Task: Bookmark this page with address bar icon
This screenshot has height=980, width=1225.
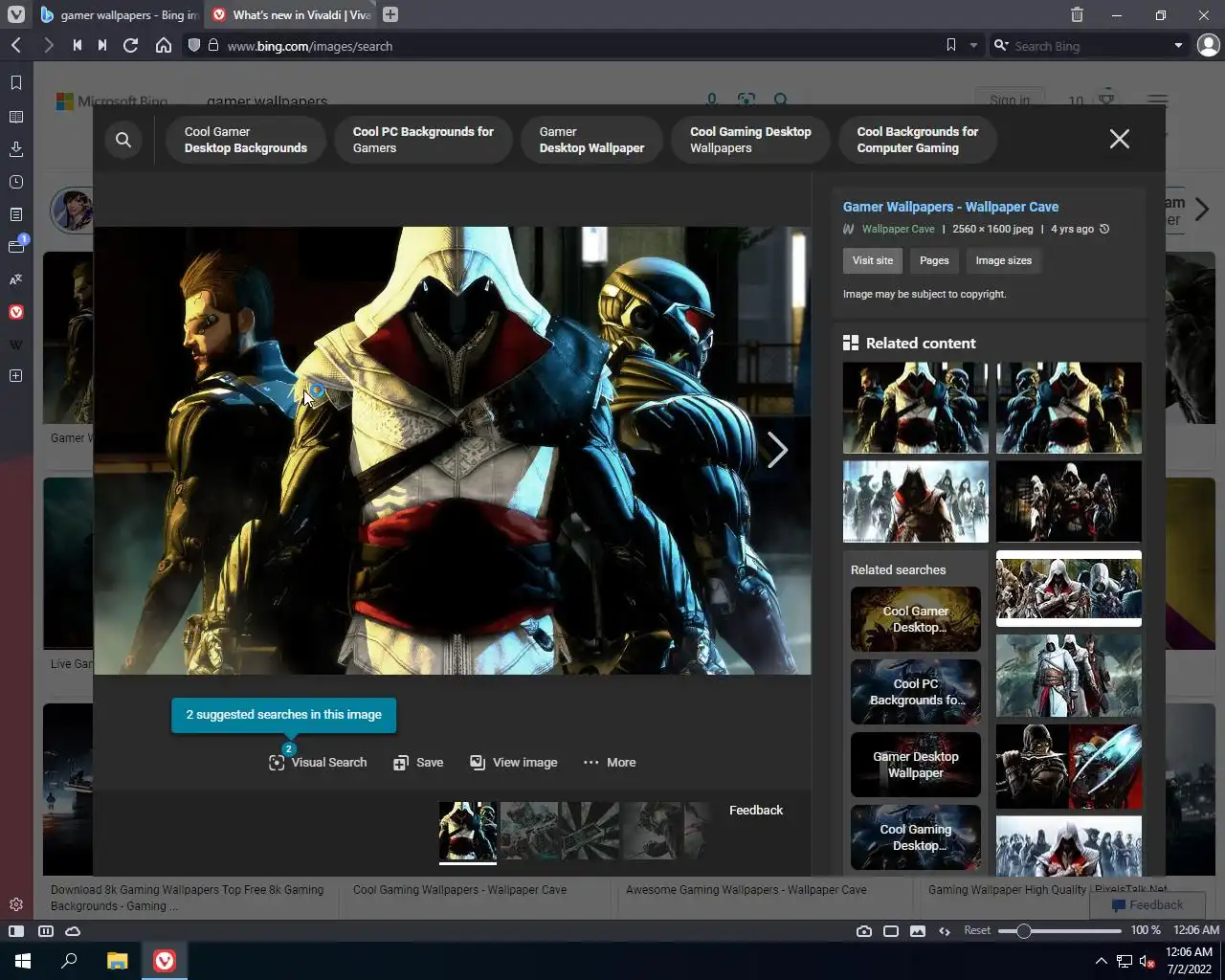Action: [950, 45]
